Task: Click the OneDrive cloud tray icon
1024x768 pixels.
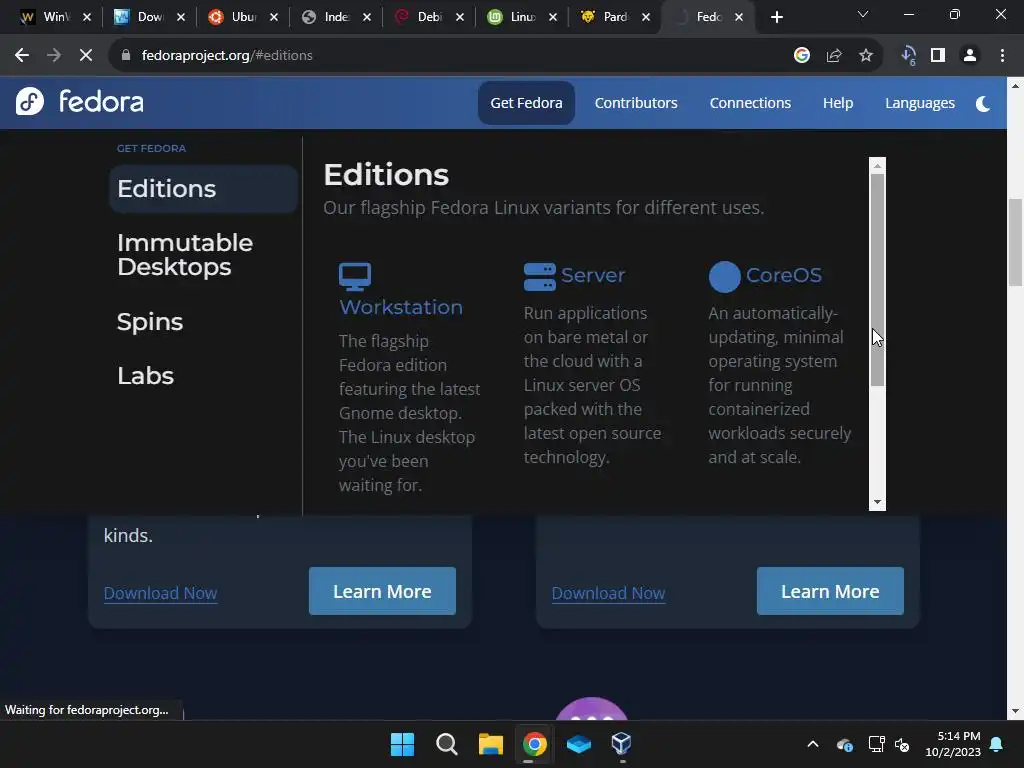Action: click(x=844, y=744)
